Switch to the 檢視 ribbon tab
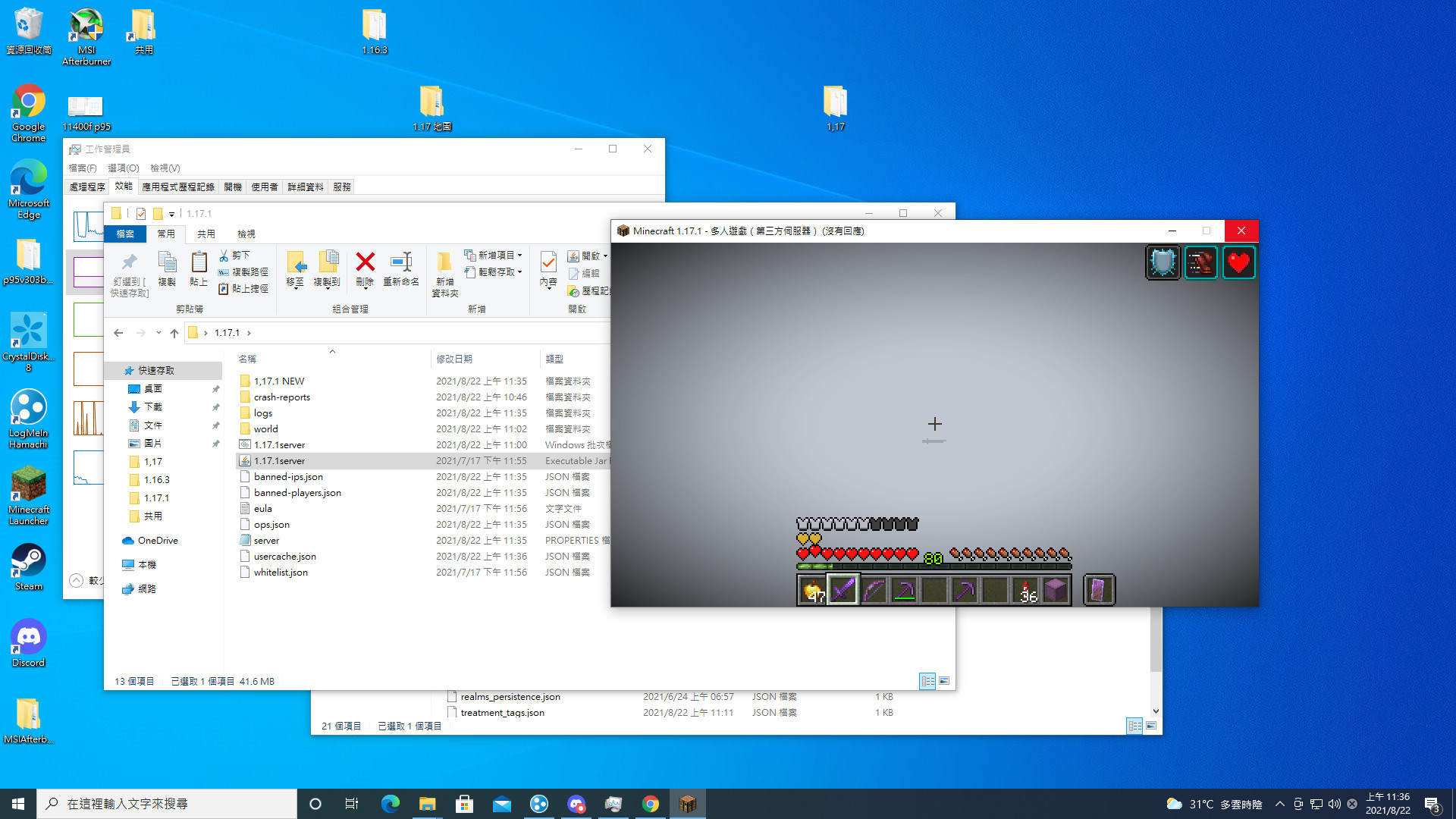This screenshot has width=1456, height=819. click(x=246, y=234)
